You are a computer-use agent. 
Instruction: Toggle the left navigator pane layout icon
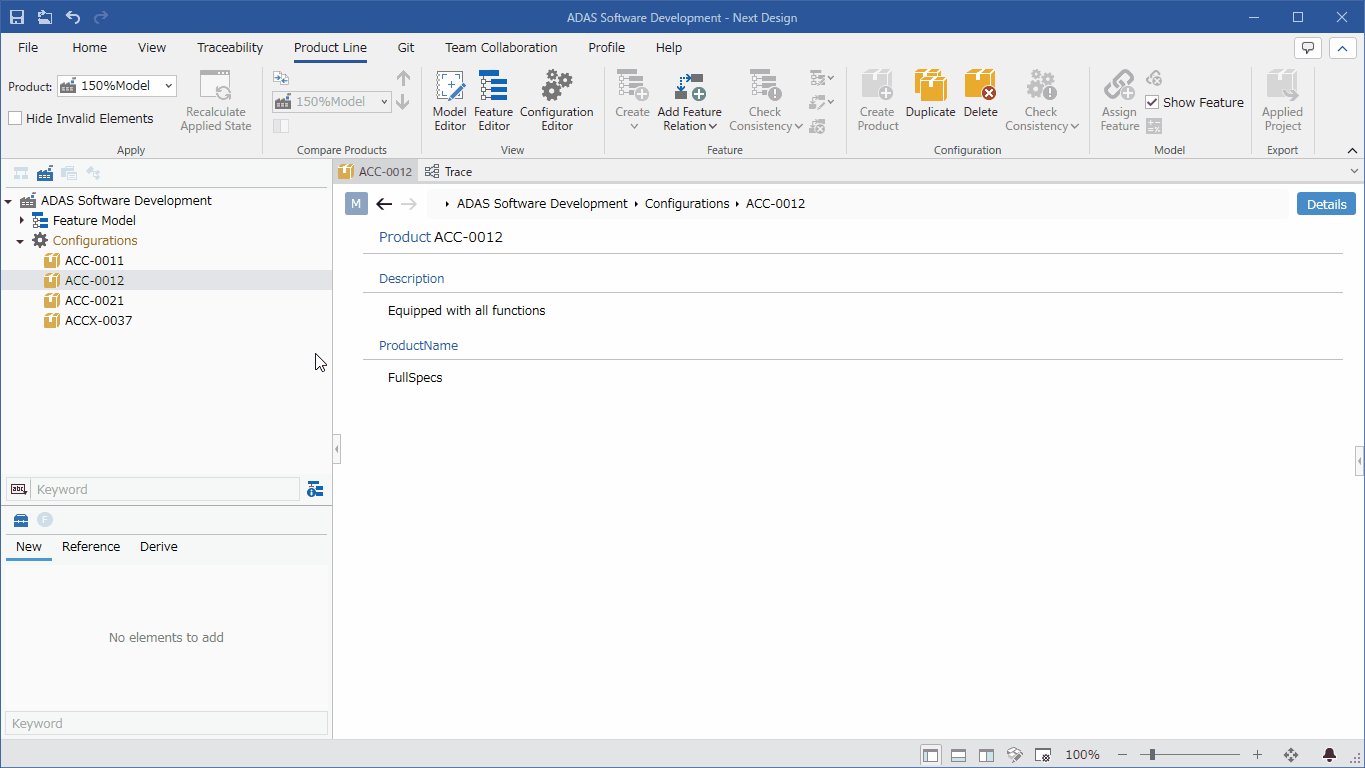[931, 755]
